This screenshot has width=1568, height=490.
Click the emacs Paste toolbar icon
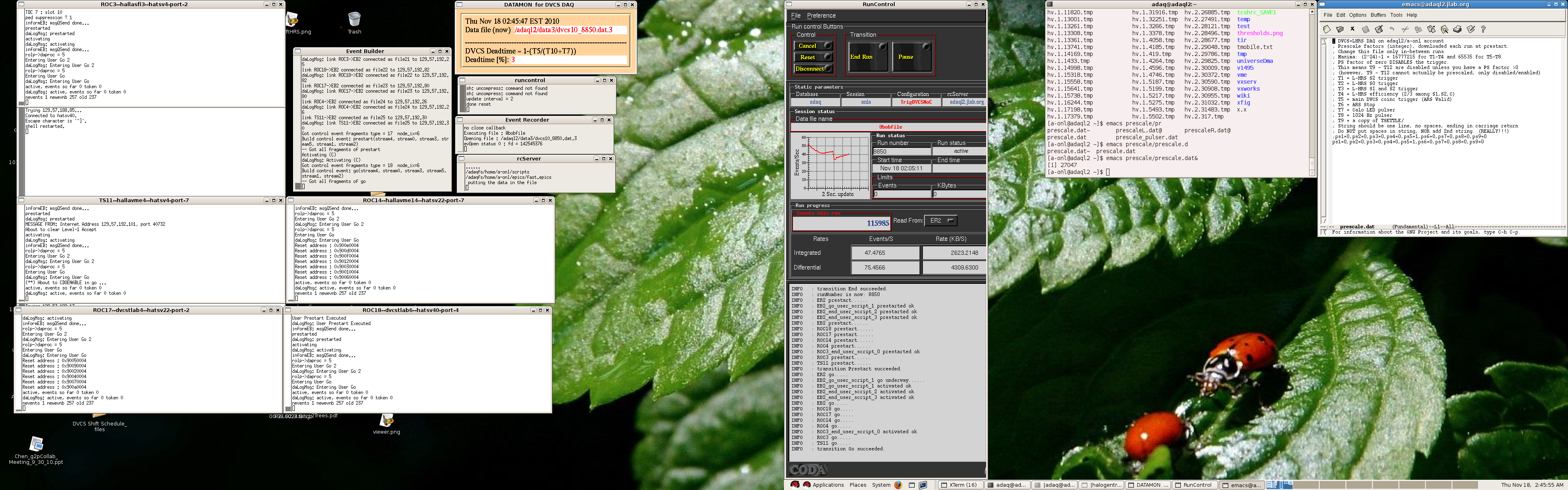1431,29
